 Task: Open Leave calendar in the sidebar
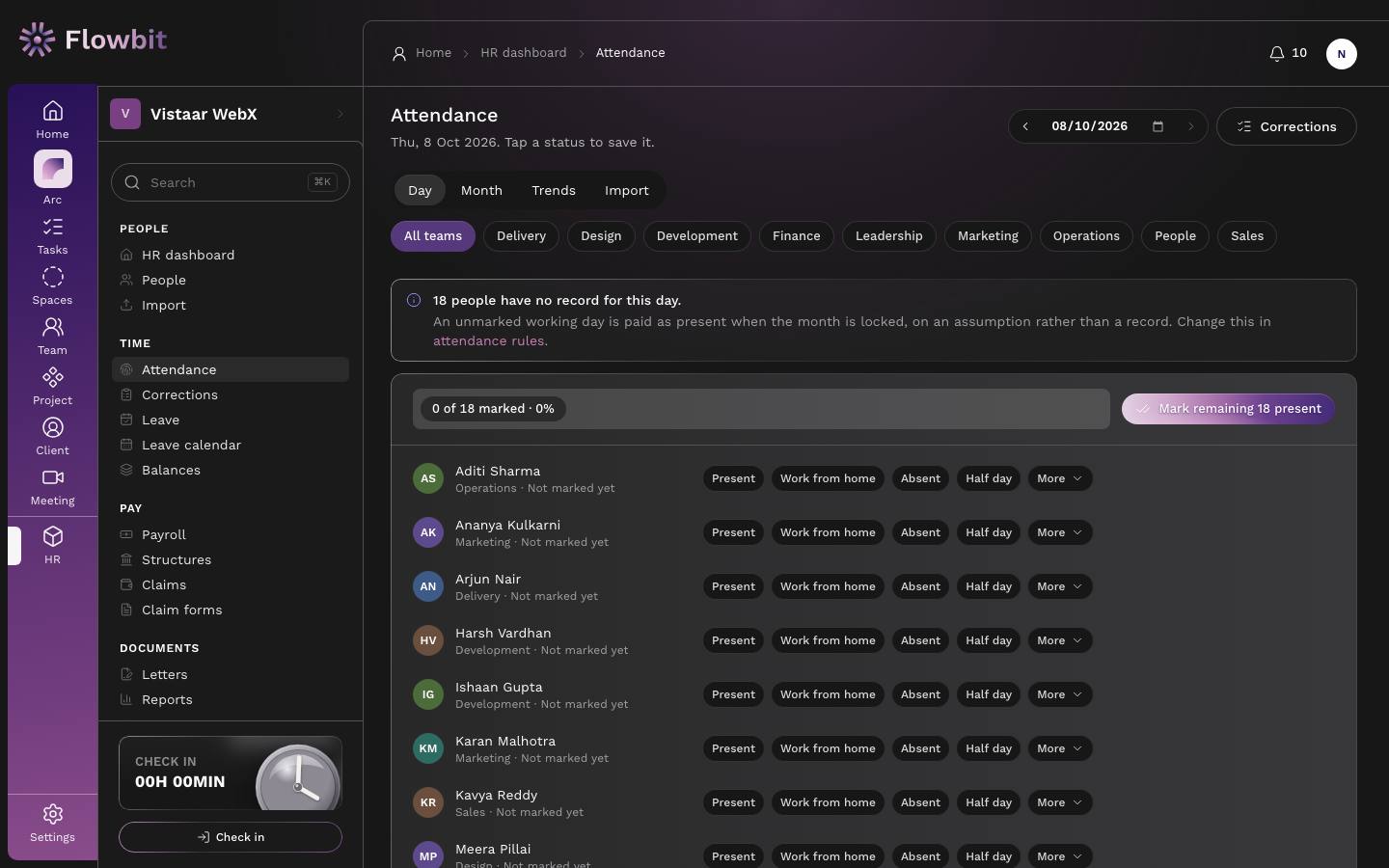(231, 445)
